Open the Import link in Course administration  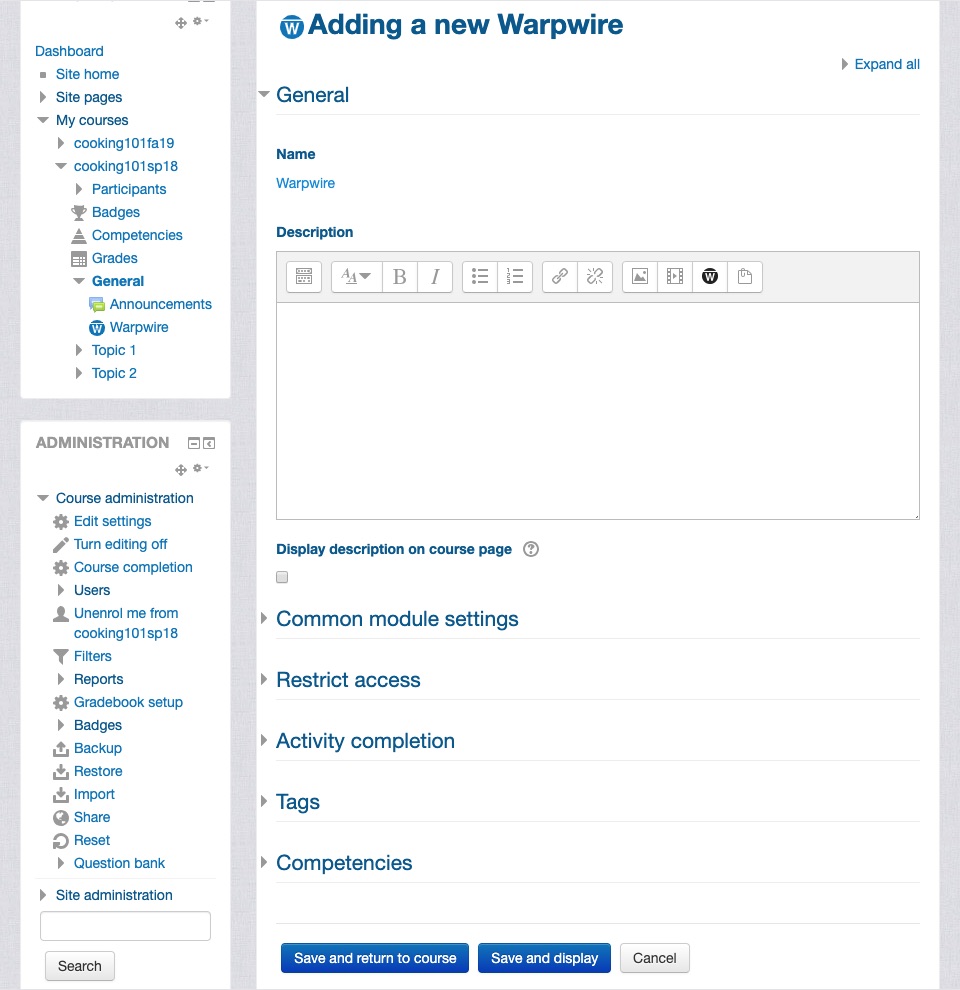[94, 794]
